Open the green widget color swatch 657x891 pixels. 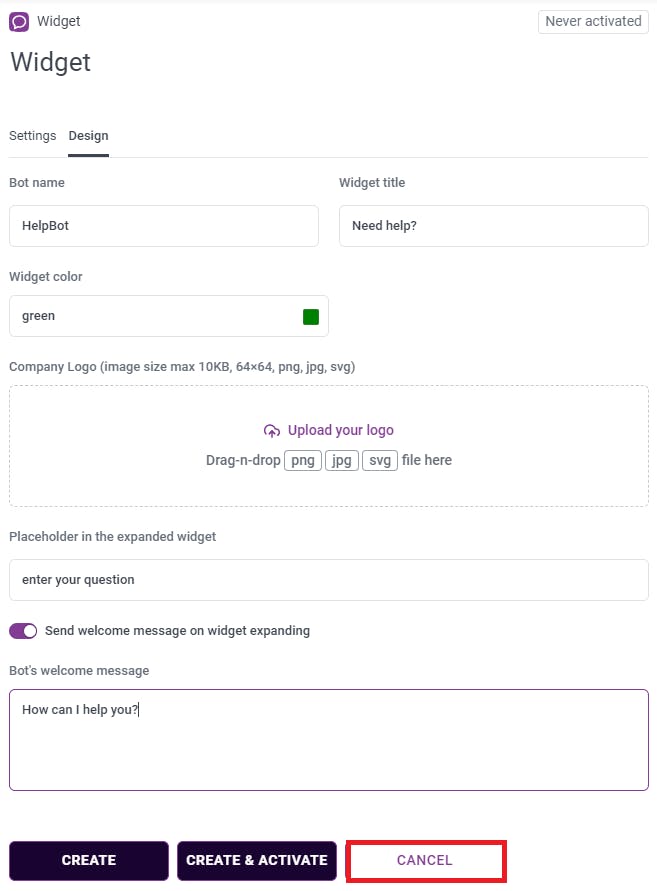[311, 316]
